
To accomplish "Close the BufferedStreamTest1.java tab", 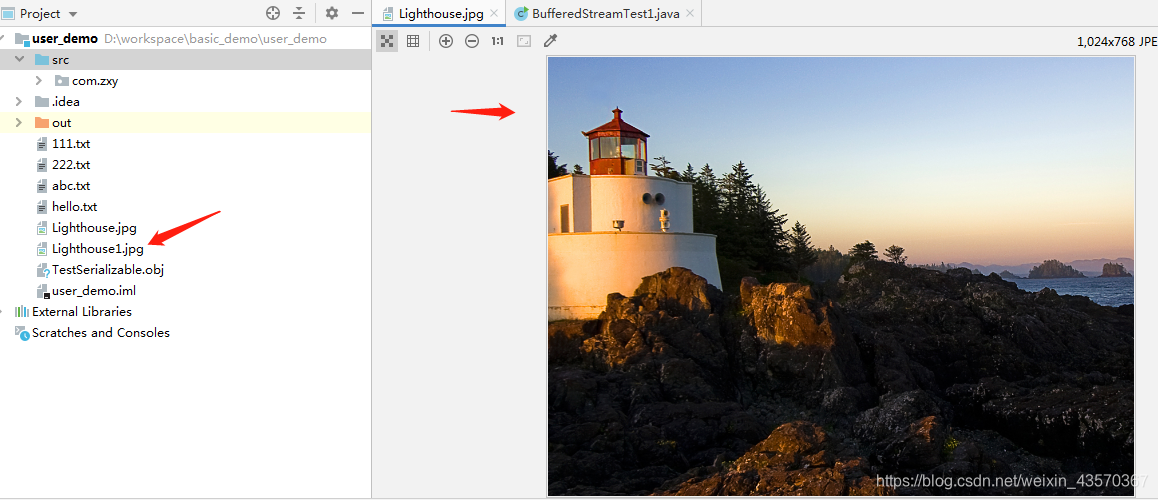I will click(x=690, y=14).
